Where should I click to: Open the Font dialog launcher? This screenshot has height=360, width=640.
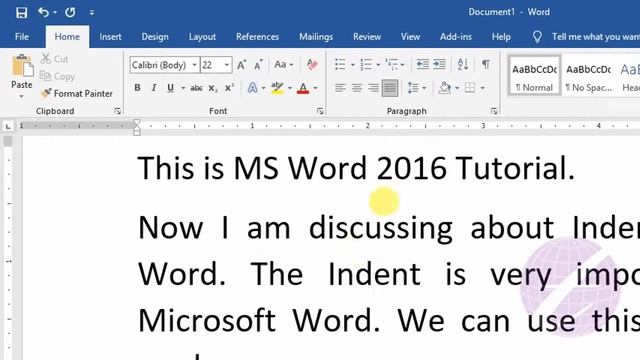point(320,111)
